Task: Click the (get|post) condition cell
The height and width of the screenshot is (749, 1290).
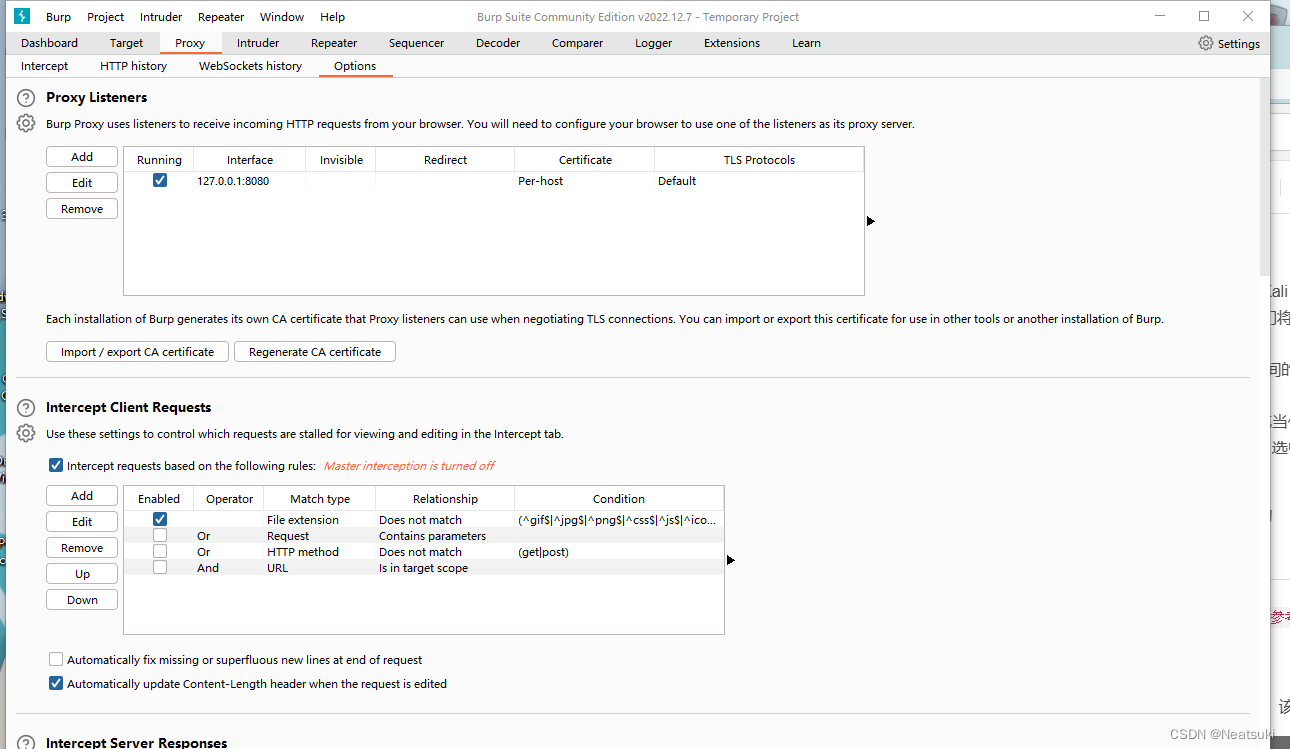Action: click(x=619, y=552)
